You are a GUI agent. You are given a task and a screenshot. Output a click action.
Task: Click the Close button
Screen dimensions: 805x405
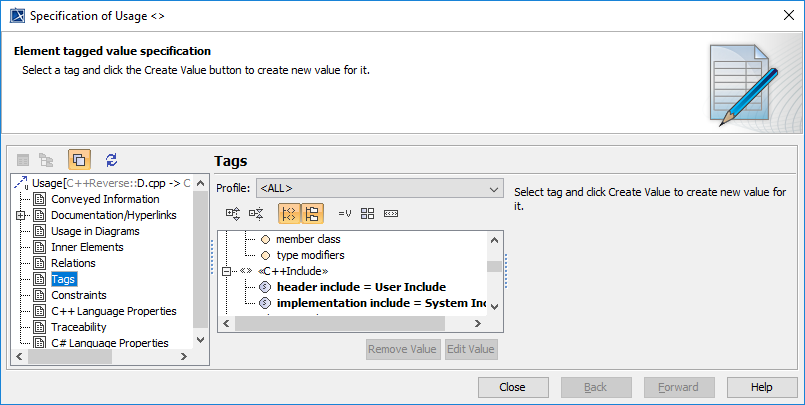(513, 387)
